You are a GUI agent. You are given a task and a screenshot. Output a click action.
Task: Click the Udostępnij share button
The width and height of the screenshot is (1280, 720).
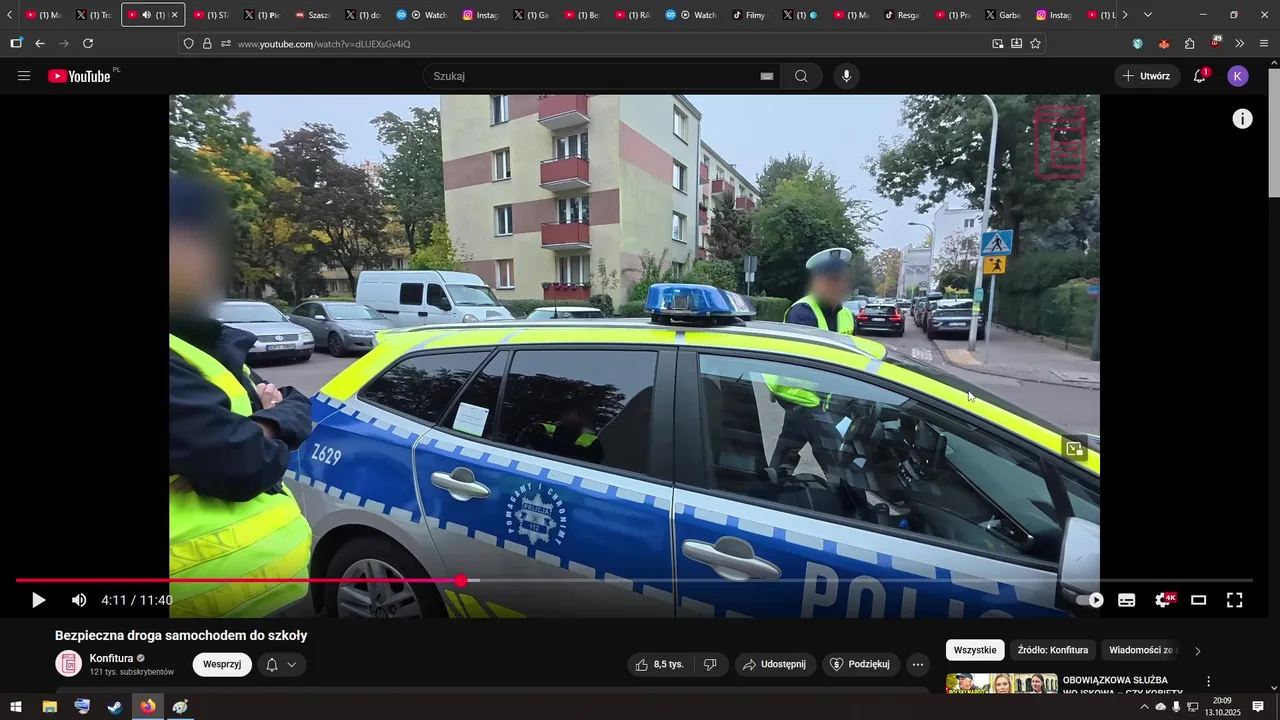(x=775, y=664)
